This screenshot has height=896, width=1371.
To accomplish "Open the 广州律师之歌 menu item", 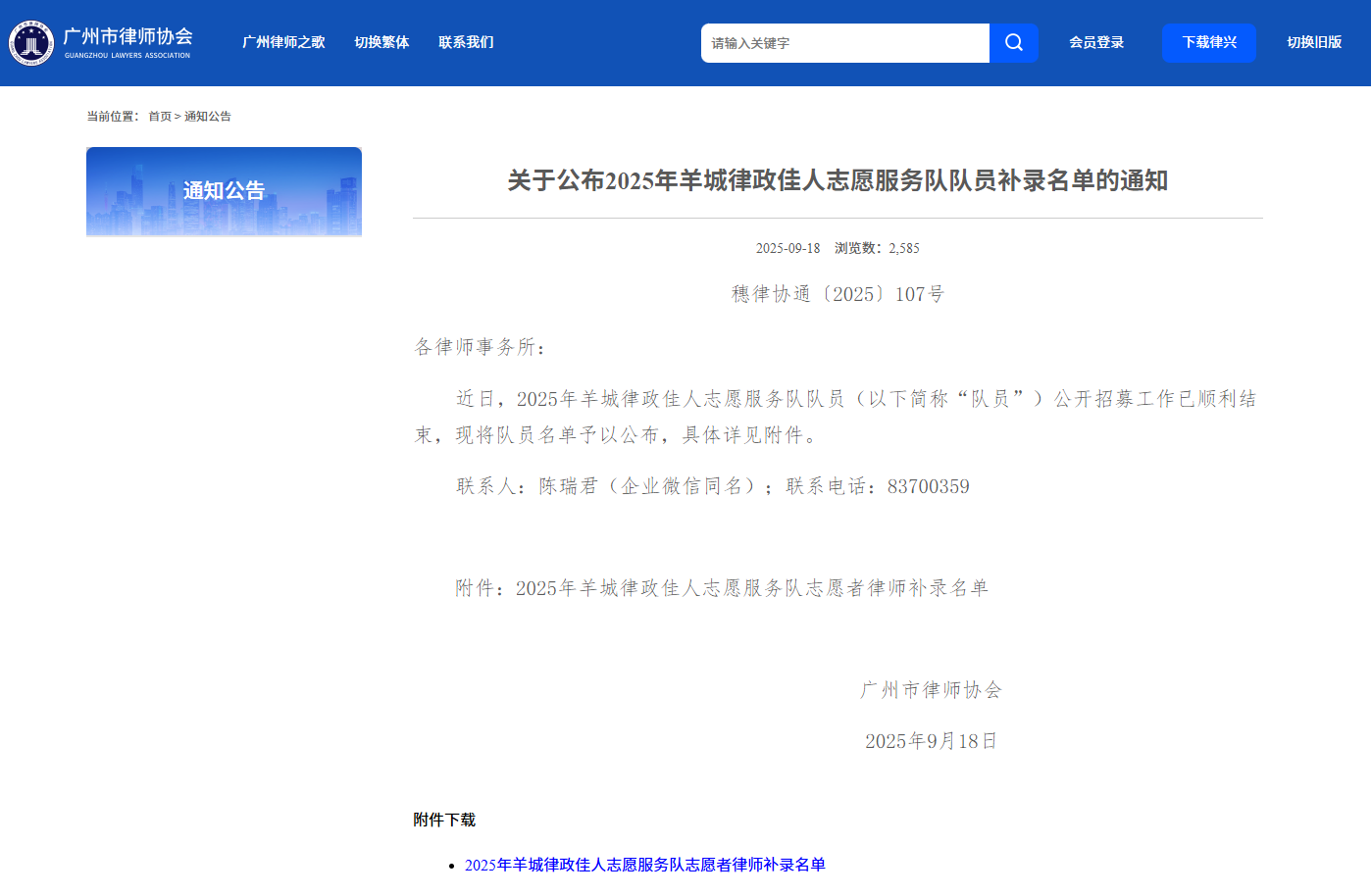I will pyautogui.click(x=283, y=42).
